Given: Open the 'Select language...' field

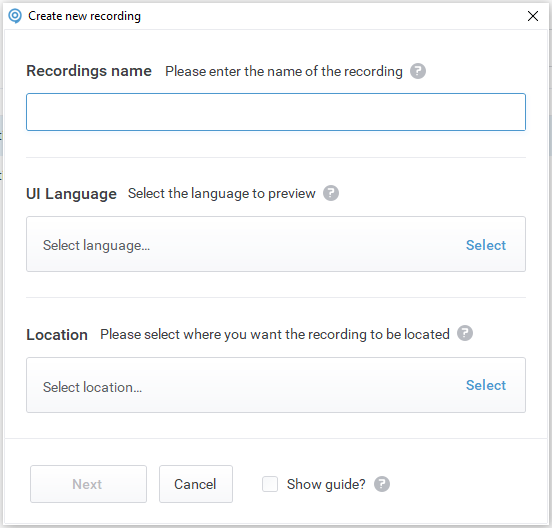Looking at the screenshot, I should coord(276,244).
